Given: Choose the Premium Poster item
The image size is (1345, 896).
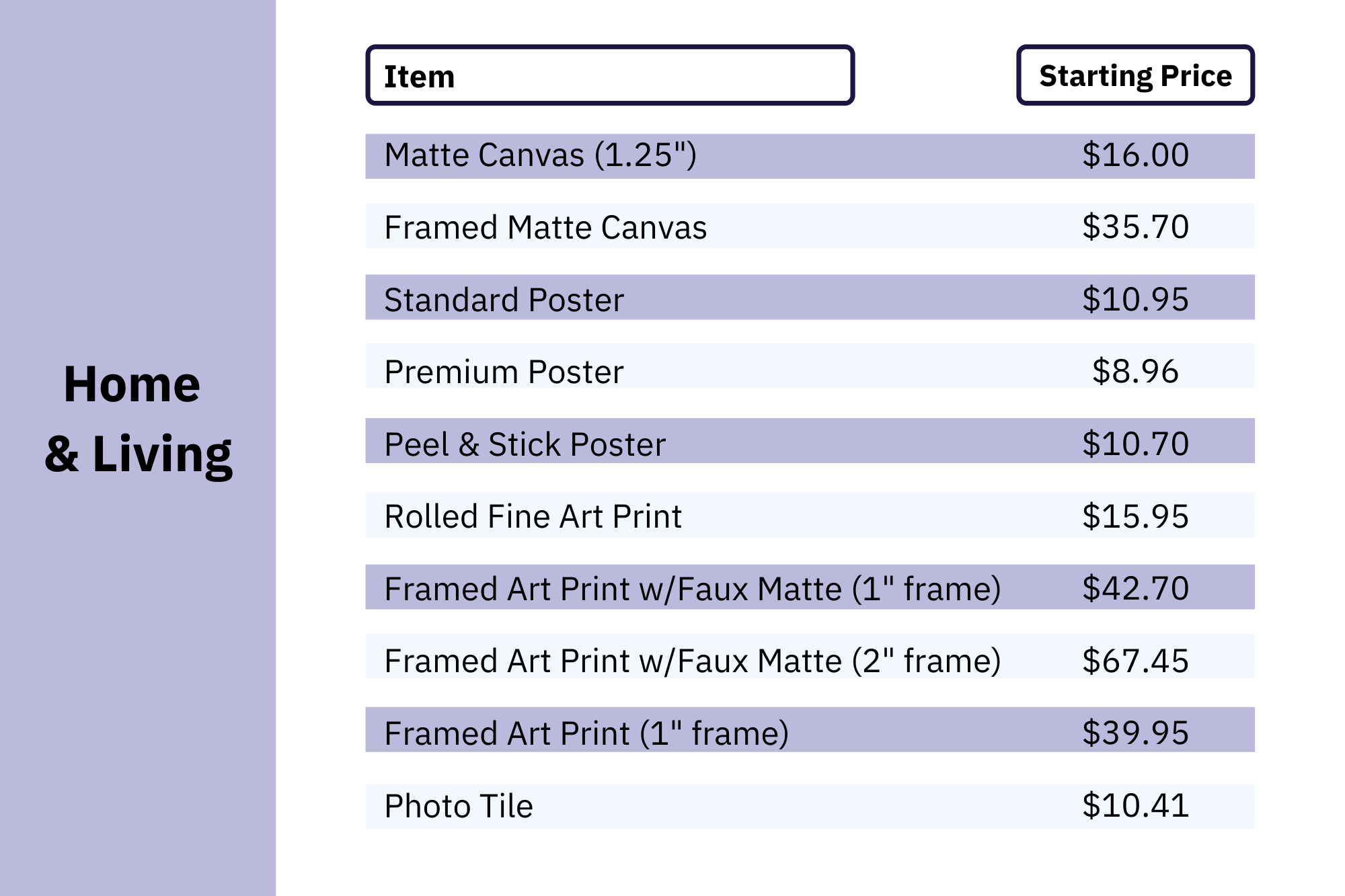Looking at the screenshot, I should coord(504,372).
